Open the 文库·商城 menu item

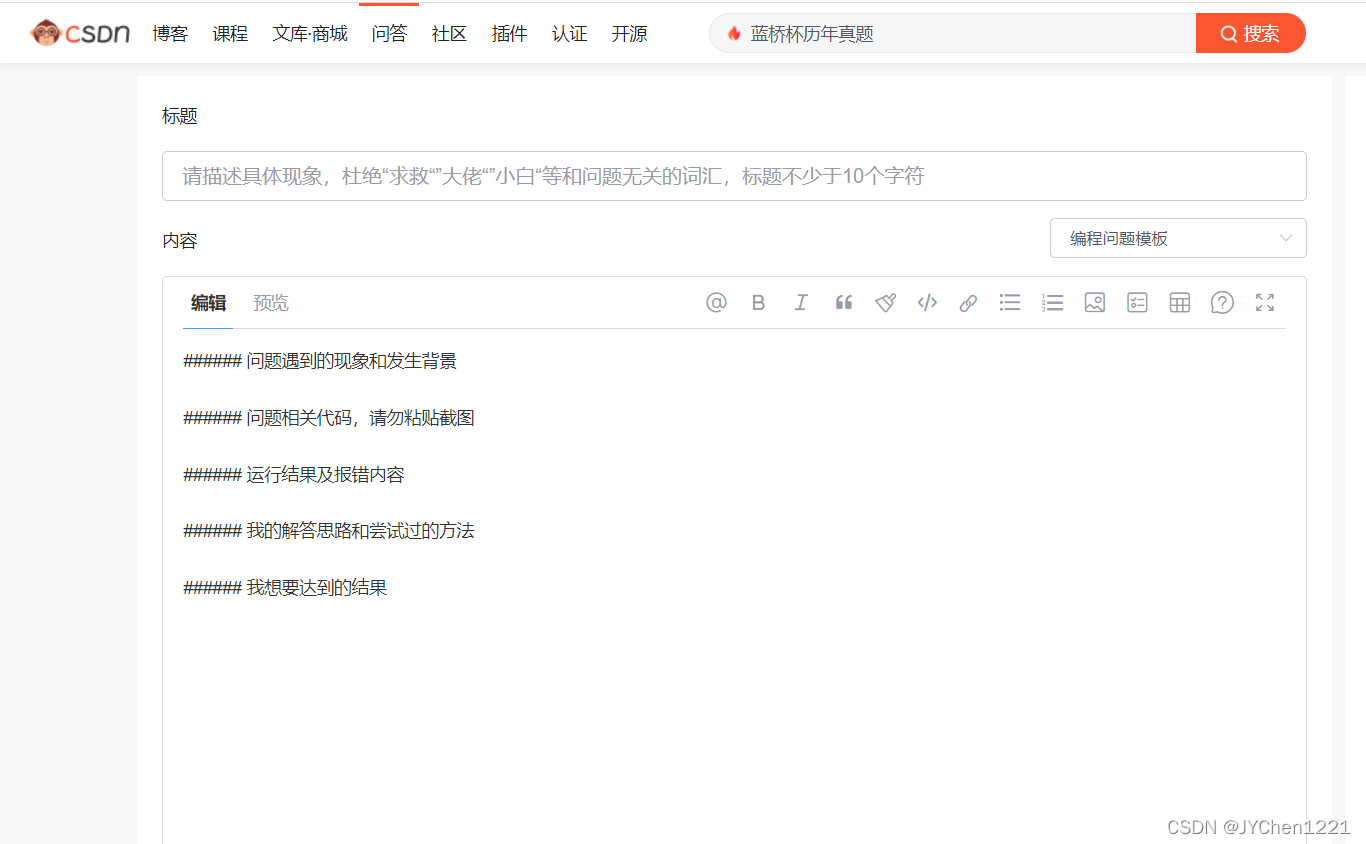(x=310, y=33)
